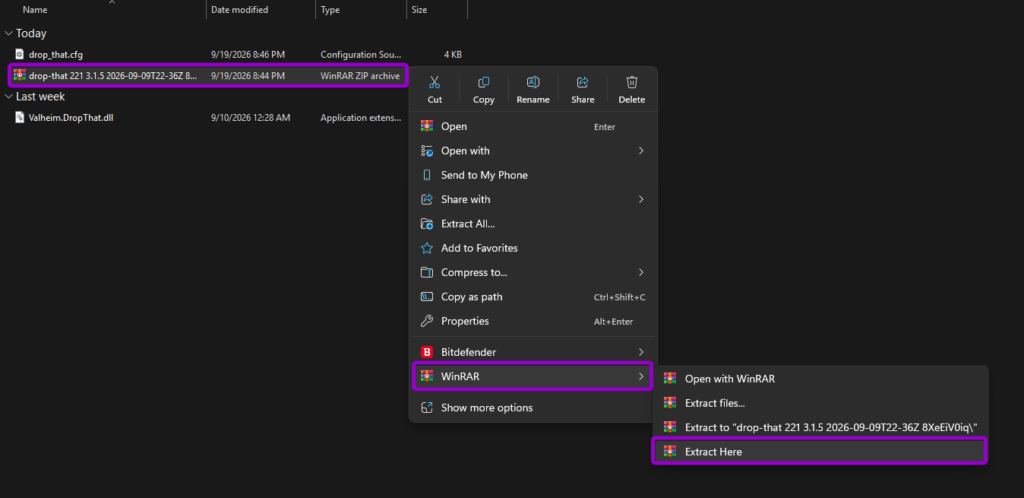Select the drop-that 221 3.1.5 archive name

112,76
